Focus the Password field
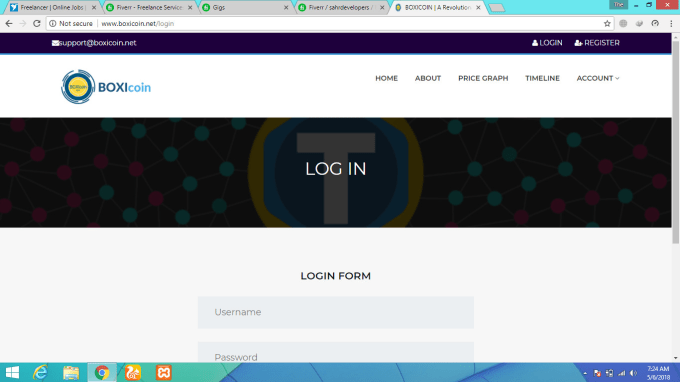The height and width of the screenshot is (382, 680). pyautogui.click(x=336, y=353)
